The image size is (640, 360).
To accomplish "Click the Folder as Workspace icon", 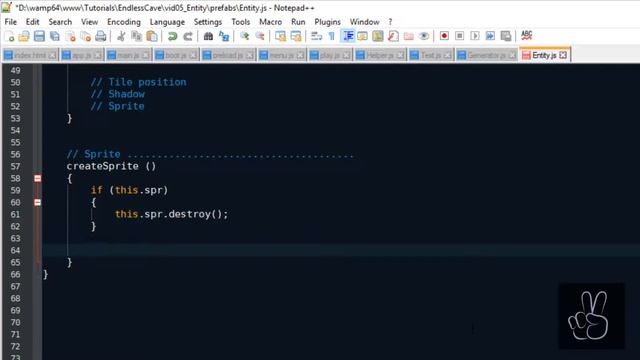I will pyautogui.click(x=409, y=36).
